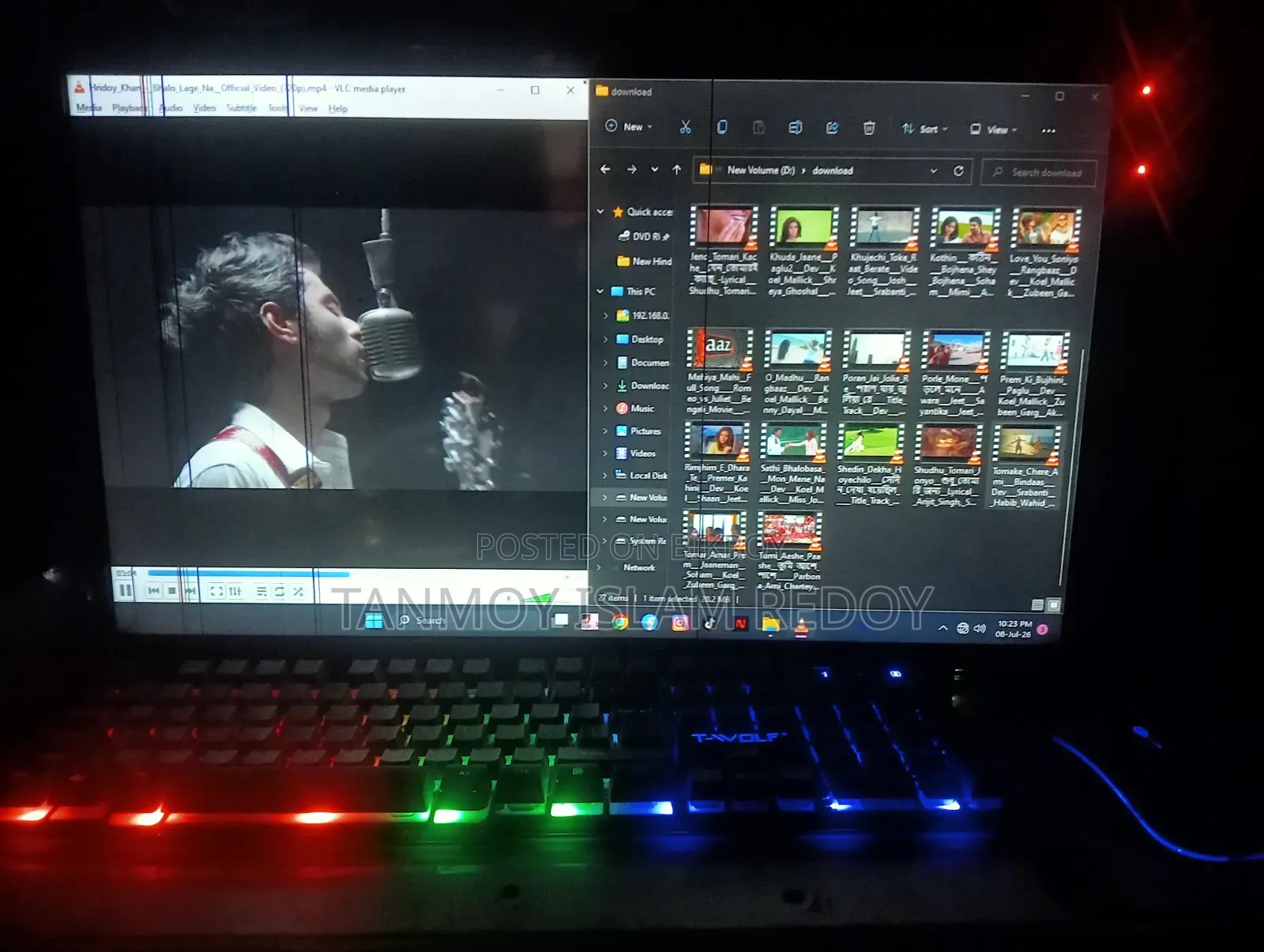Open the Tools menu in VLC
The width and height of the screenshot is (1264, 952).
click(x=278, y=107)
